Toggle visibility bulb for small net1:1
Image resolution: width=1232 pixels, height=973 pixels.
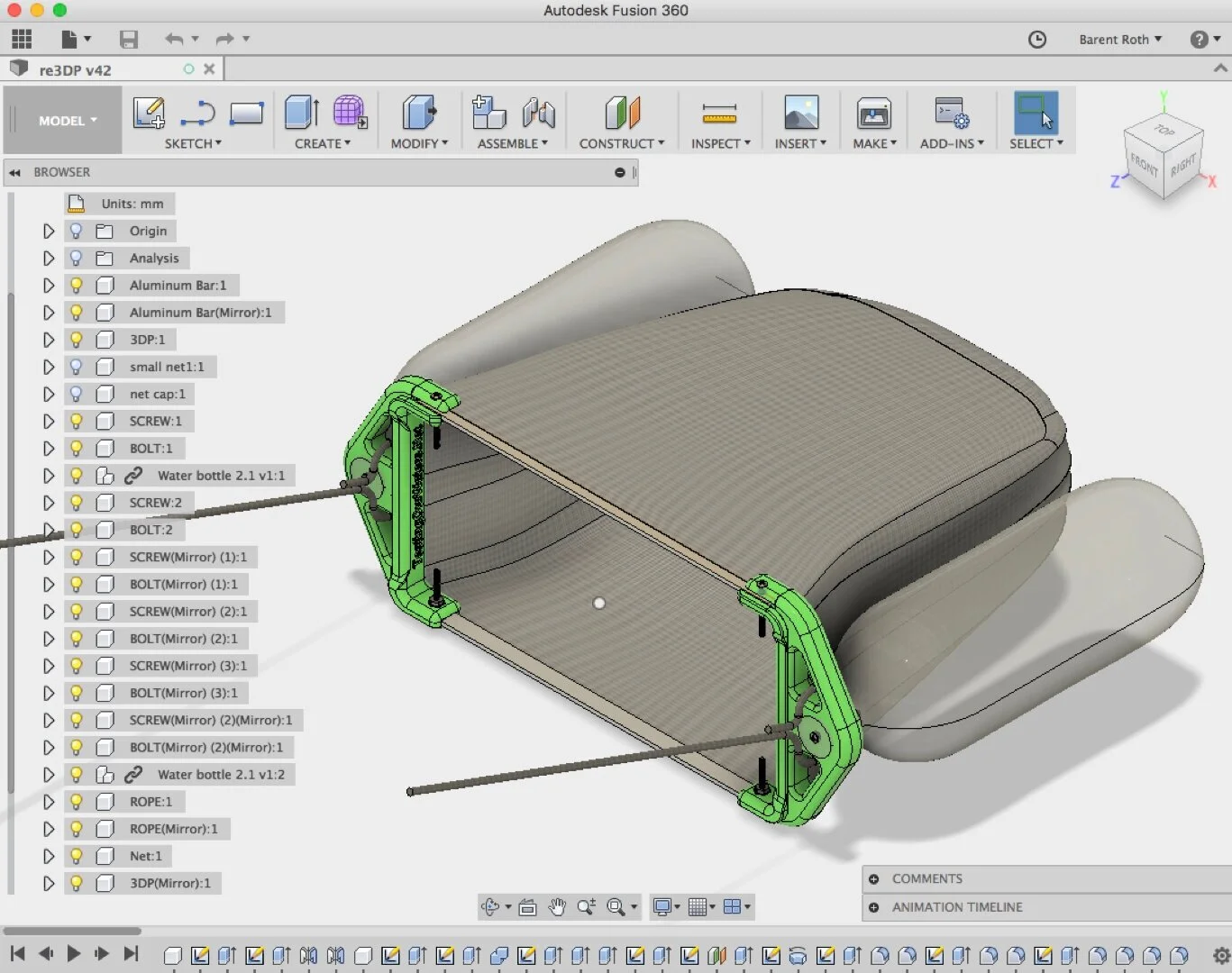tap(77, 367)
